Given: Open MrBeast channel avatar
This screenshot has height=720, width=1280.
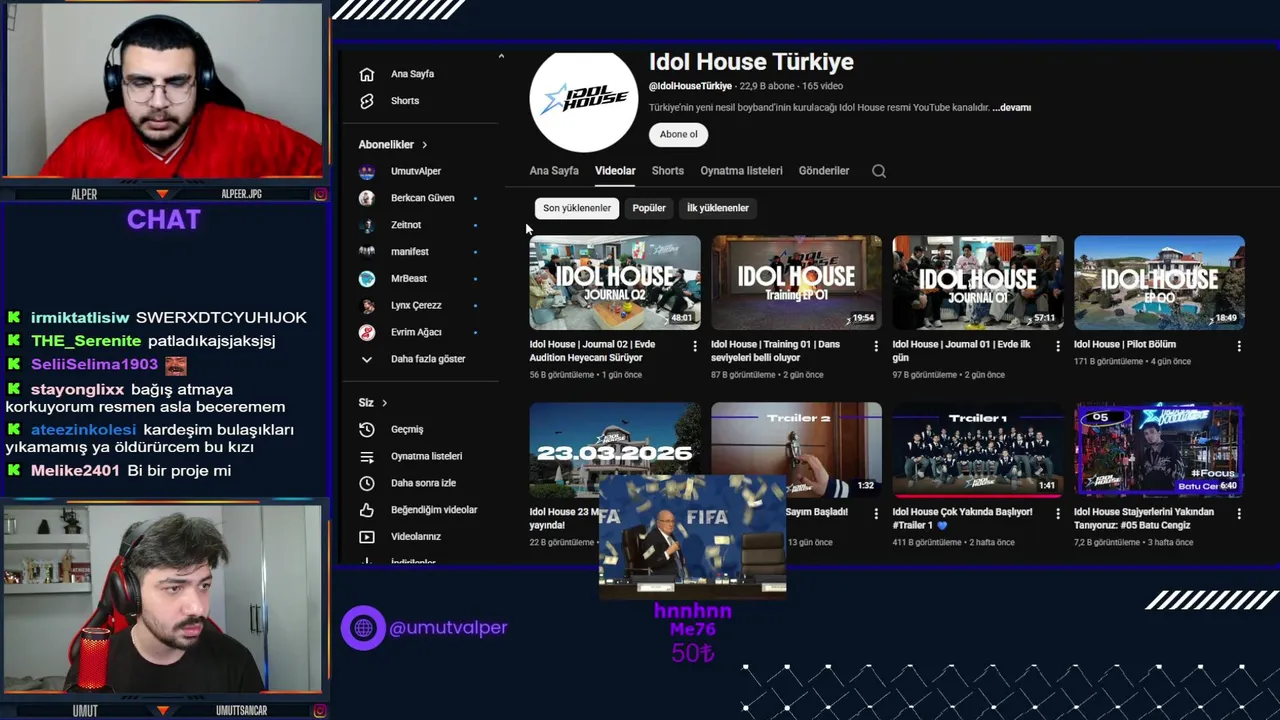Looking at the screenshot, I should tap(367, 278).
